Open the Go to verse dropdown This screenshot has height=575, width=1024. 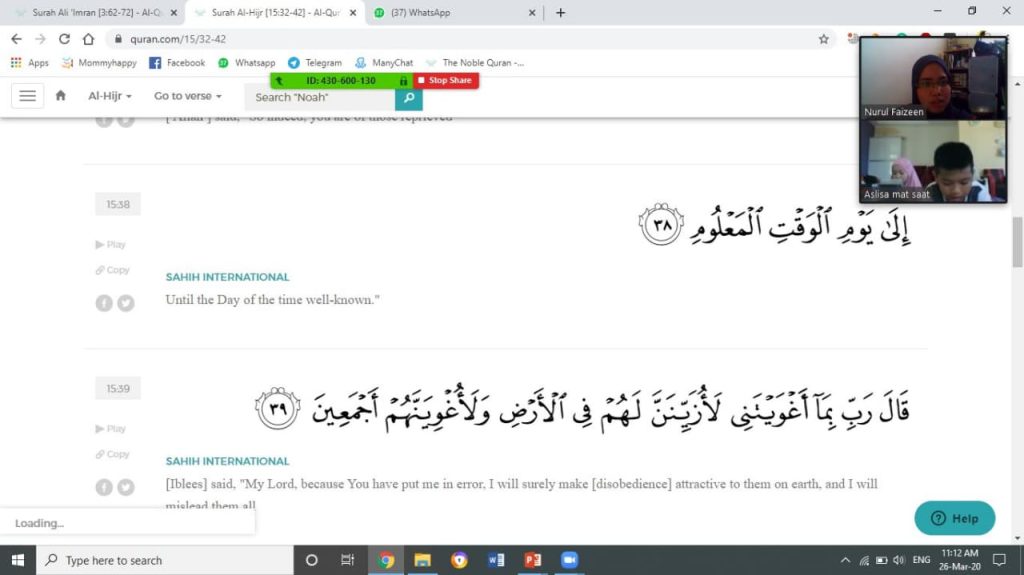(187, 96)
